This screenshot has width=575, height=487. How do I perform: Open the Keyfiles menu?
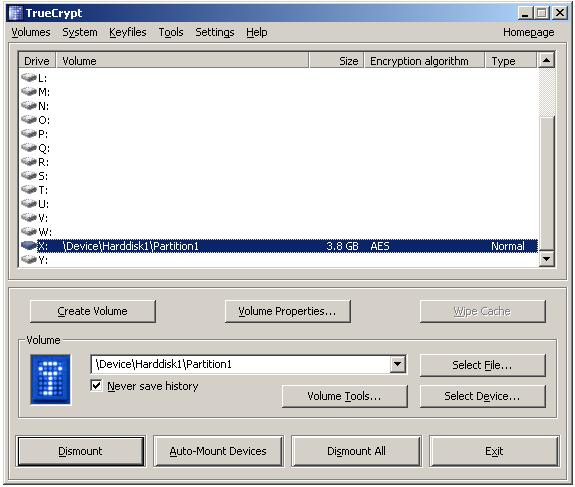coord(128,32)
